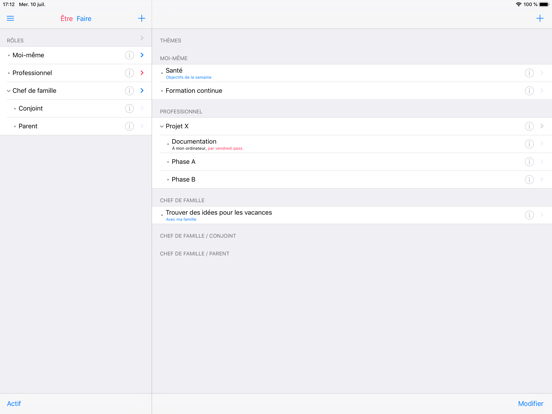
Task: Tap chevron on Phase B row
Action: pyautogui.click(x=542, y=180)
